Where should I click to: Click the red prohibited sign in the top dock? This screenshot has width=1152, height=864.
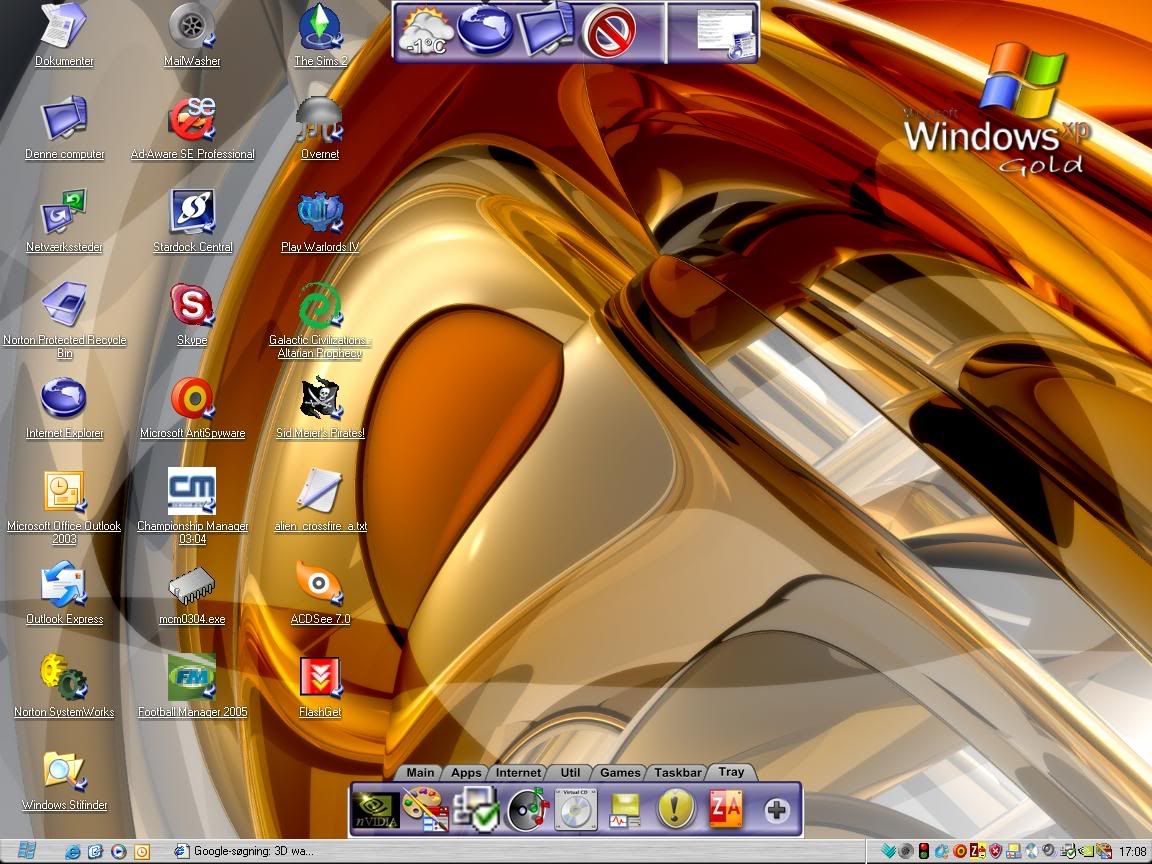tap(609, 32)
